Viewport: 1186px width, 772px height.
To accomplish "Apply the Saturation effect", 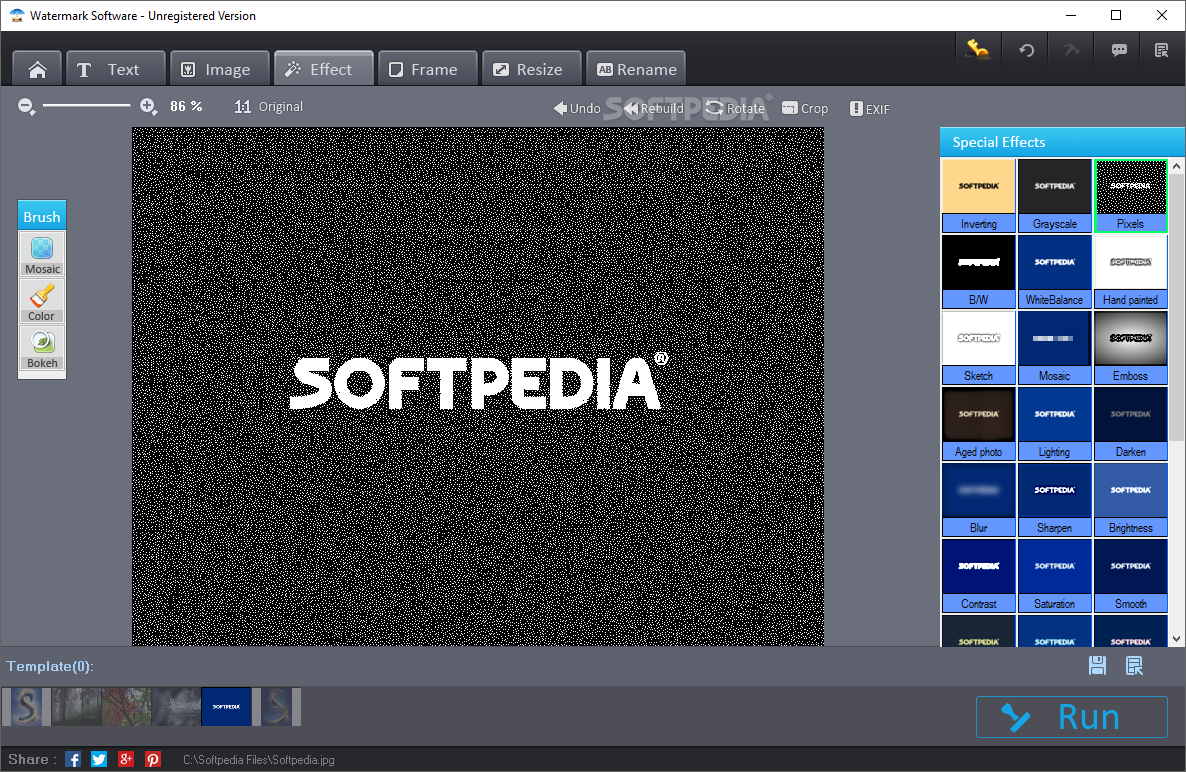I will pos(1054,575).
